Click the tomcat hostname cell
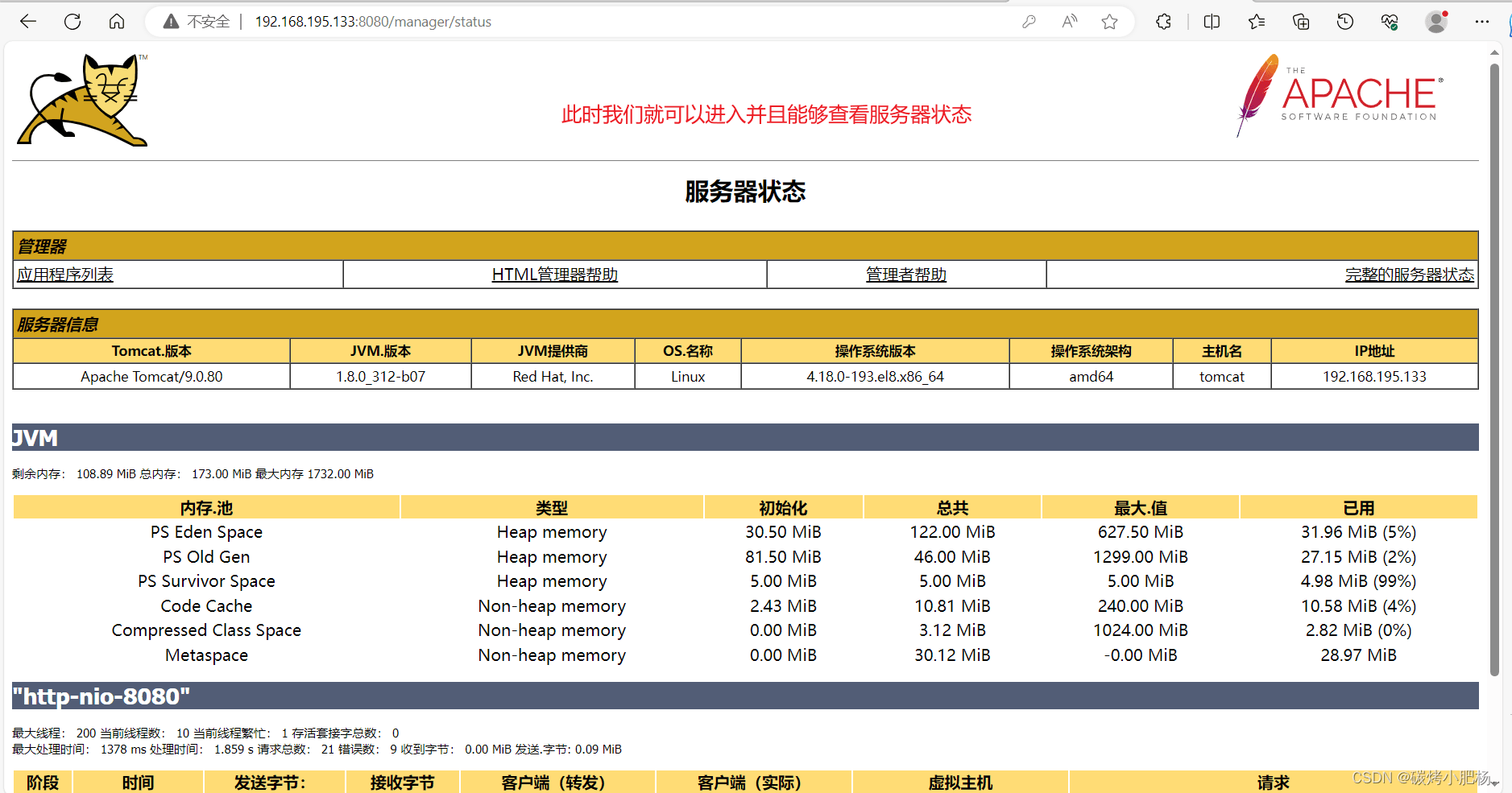Screen dimensions: 1512x793 point(1222,377)
